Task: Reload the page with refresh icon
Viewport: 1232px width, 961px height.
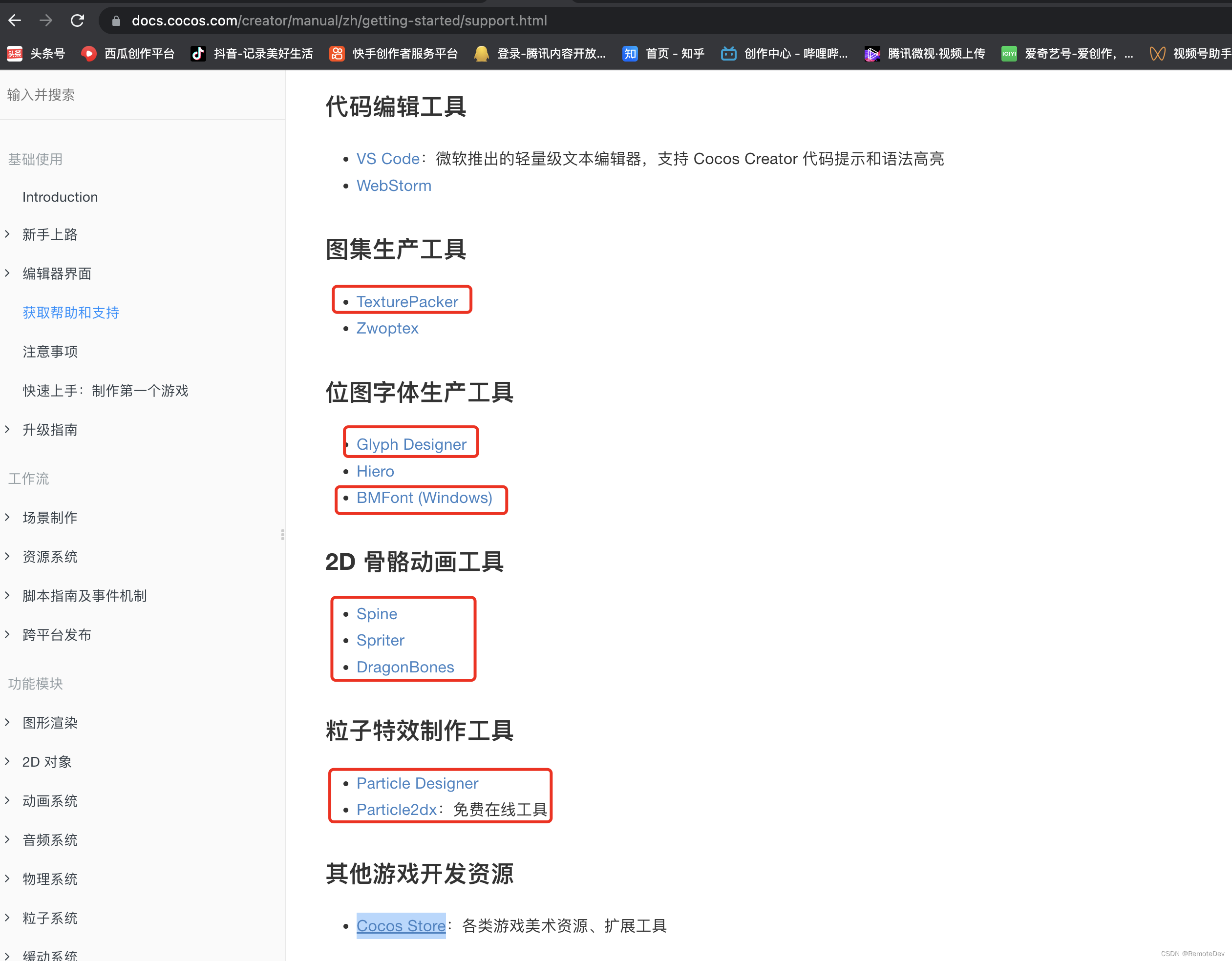Action: coord(77,21)
